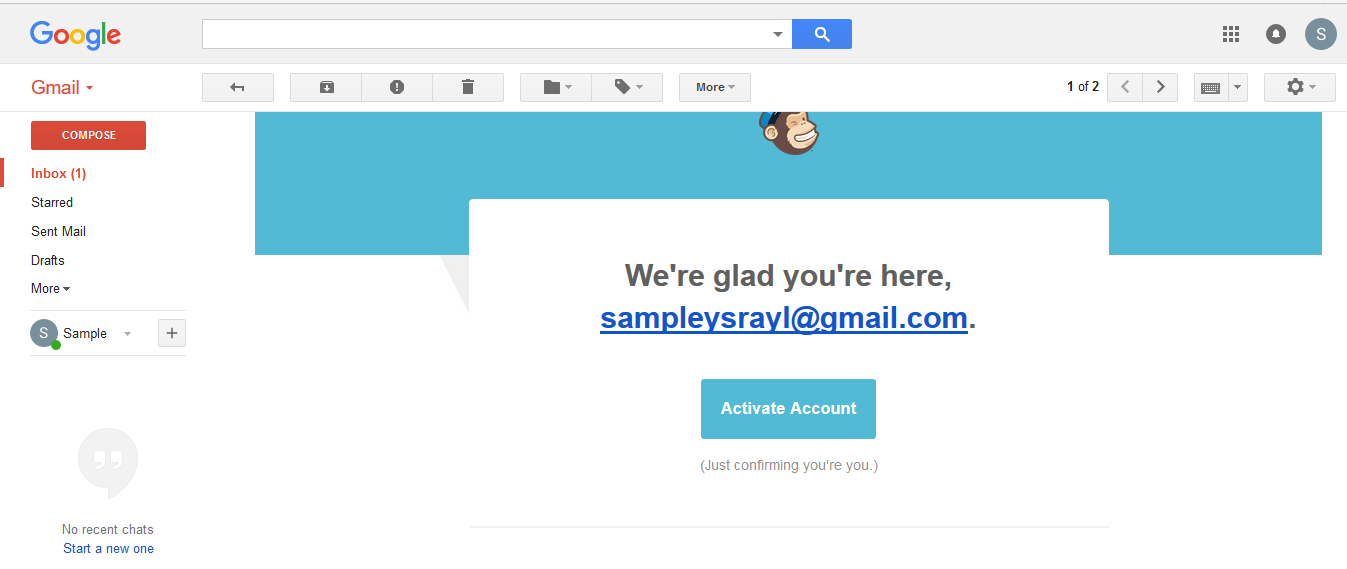This screenshot has width=1347, height=569.
Task: Open the notifications bell
Action: pyautogui.click(x=1276, y=34)
